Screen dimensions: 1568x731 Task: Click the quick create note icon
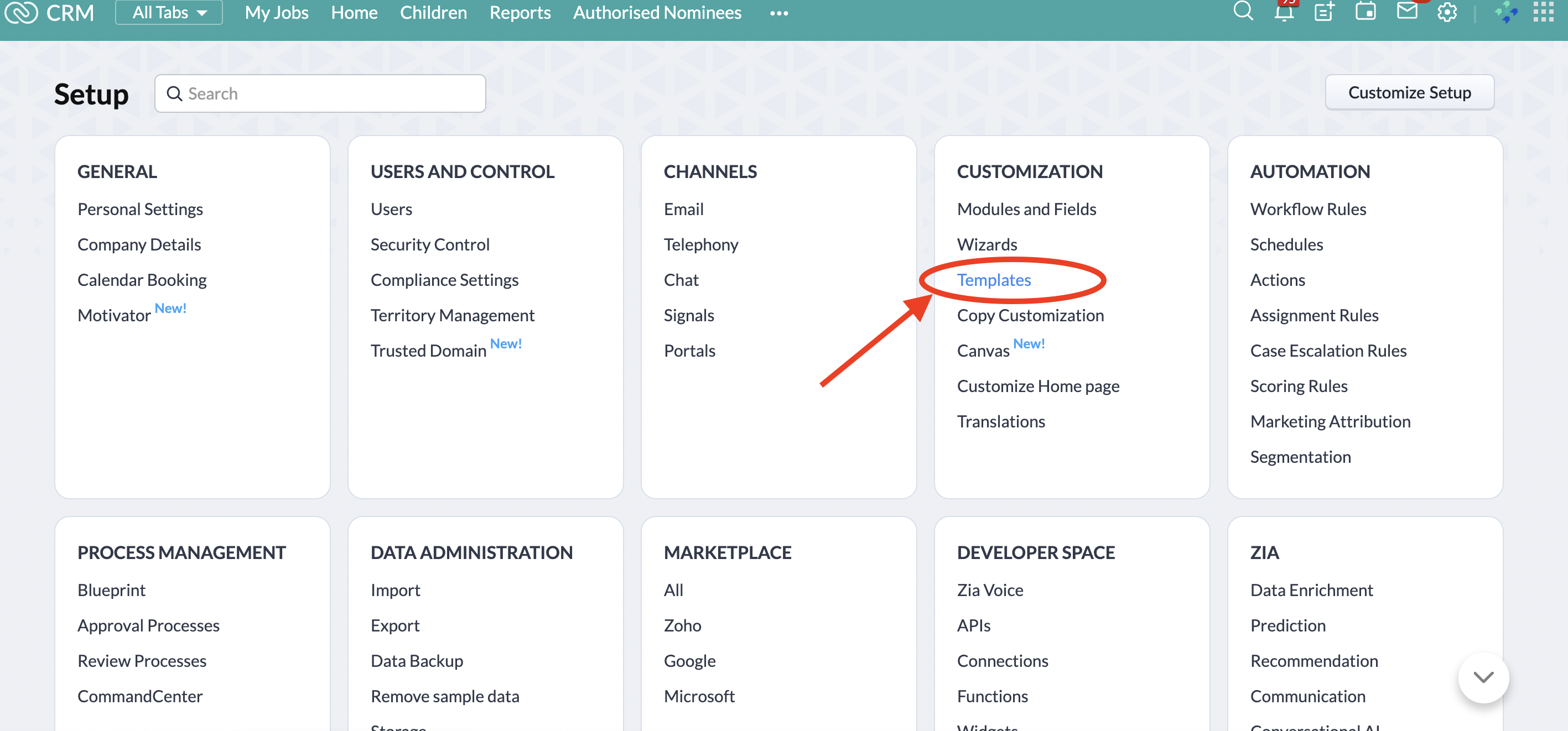pyautogui.click(x=1324, y=12)
